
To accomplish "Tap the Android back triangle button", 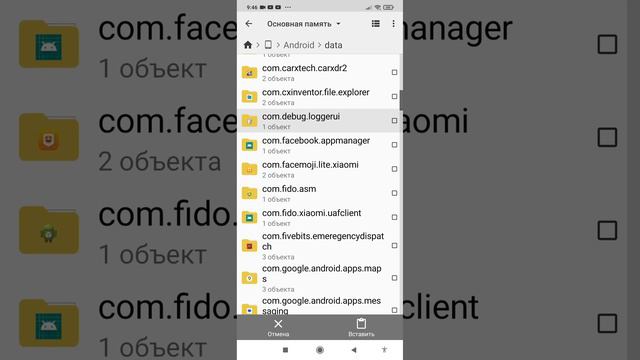I will 354,350.
